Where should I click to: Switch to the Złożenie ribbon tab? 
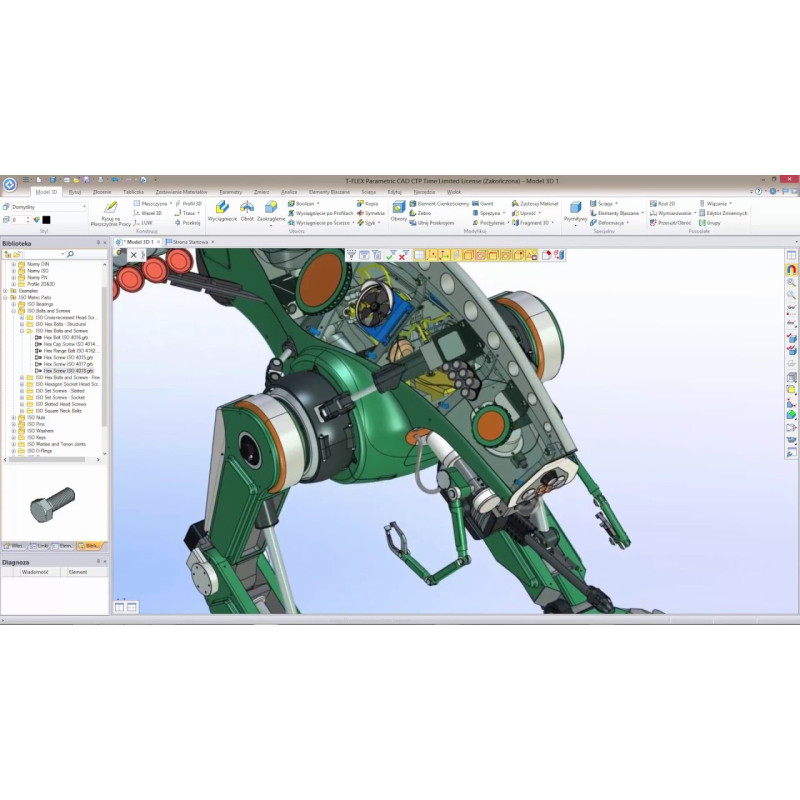coord(102,191)
